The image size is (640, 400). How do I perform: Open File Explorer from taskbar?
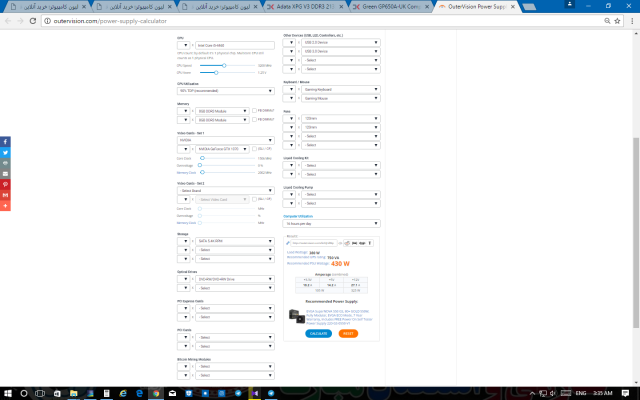(x=73, y=393)
